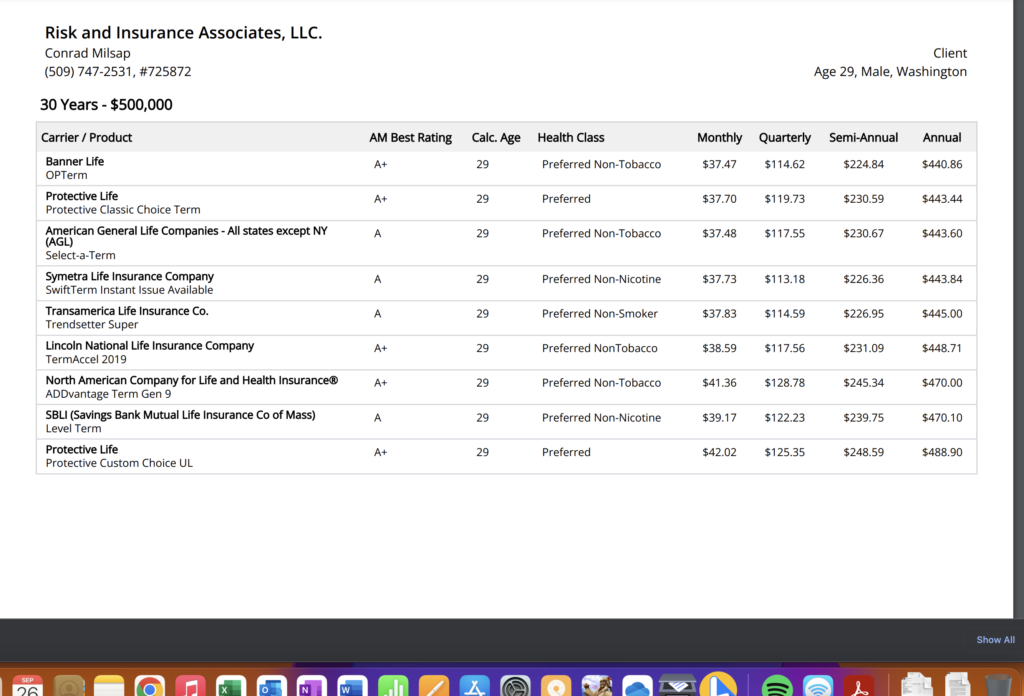This screenshot has width=1024, height=696.
Task: Launch the Music app from the Dock
Action: [190, 687]
